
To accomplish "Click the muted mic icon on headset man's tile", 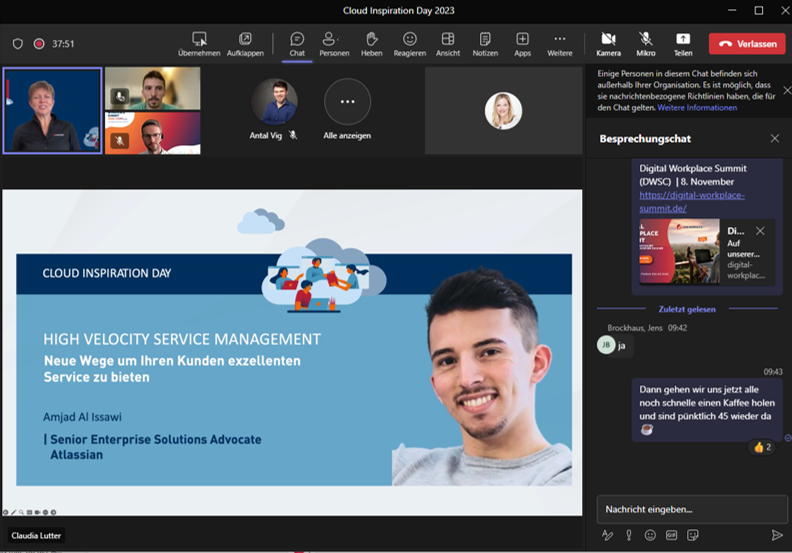I will tap(120, 140).
